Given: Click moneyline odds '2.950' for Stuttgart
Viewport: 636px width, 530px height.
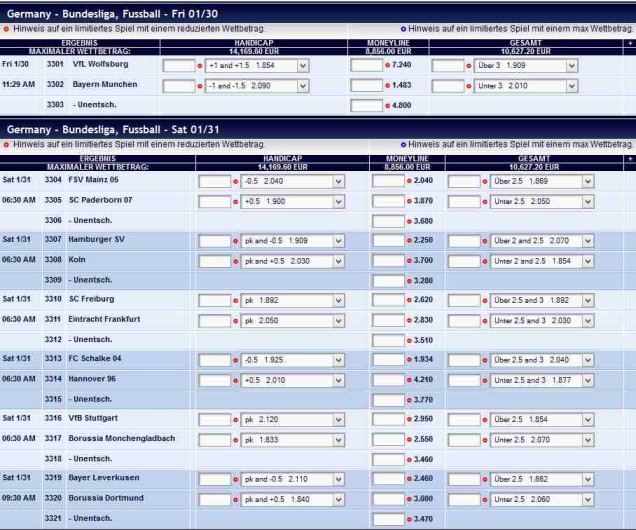Looking at the screenshot, I should [423, 419].
